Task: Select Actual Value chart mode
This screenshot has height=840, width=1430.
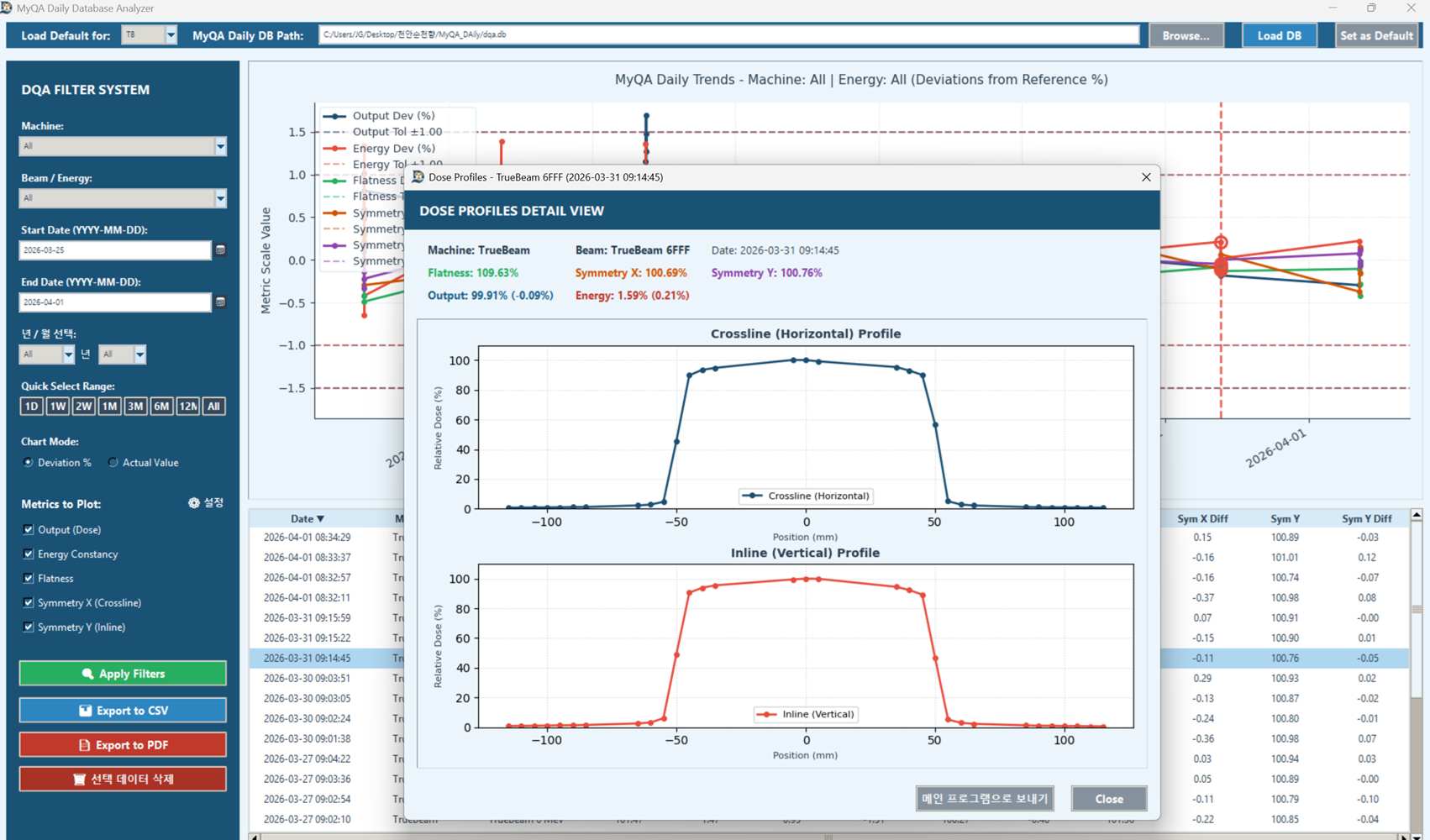Action: click(x=113, y=463)
